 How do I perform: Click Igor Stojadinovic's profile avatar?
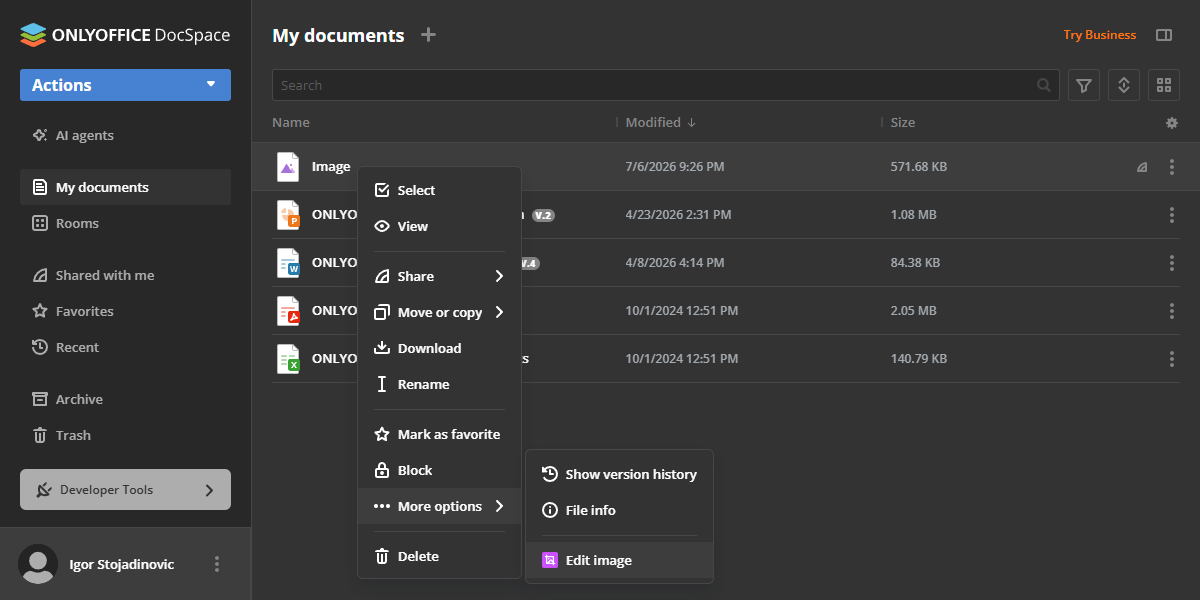click(39, 564)
